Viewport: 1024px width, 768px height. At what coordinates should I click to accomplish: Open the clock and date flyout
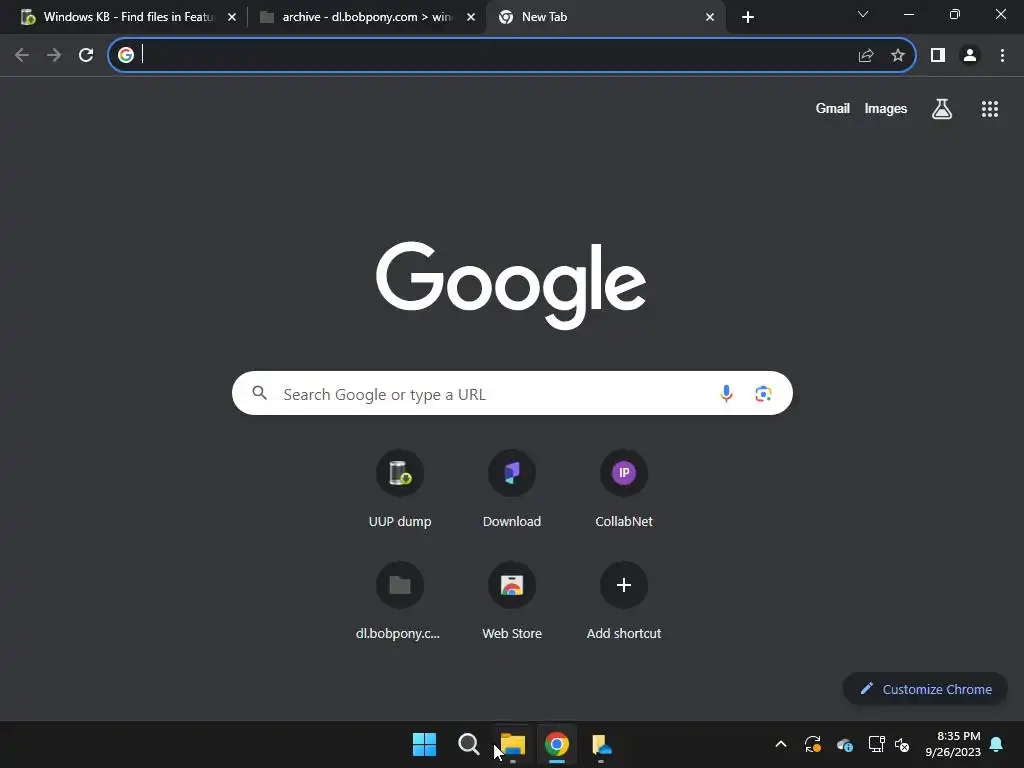pyautogui.click(x=953, y=744)
